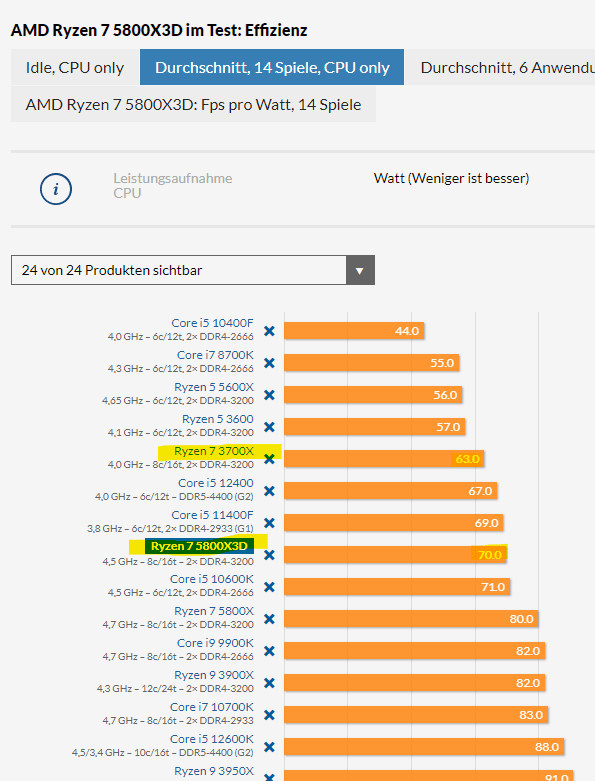The height and width of the screenshot is (781, 595).
Task: Remove Core i5 12600K with X icon
Action: pyautogui.click(x=269, y=747)
